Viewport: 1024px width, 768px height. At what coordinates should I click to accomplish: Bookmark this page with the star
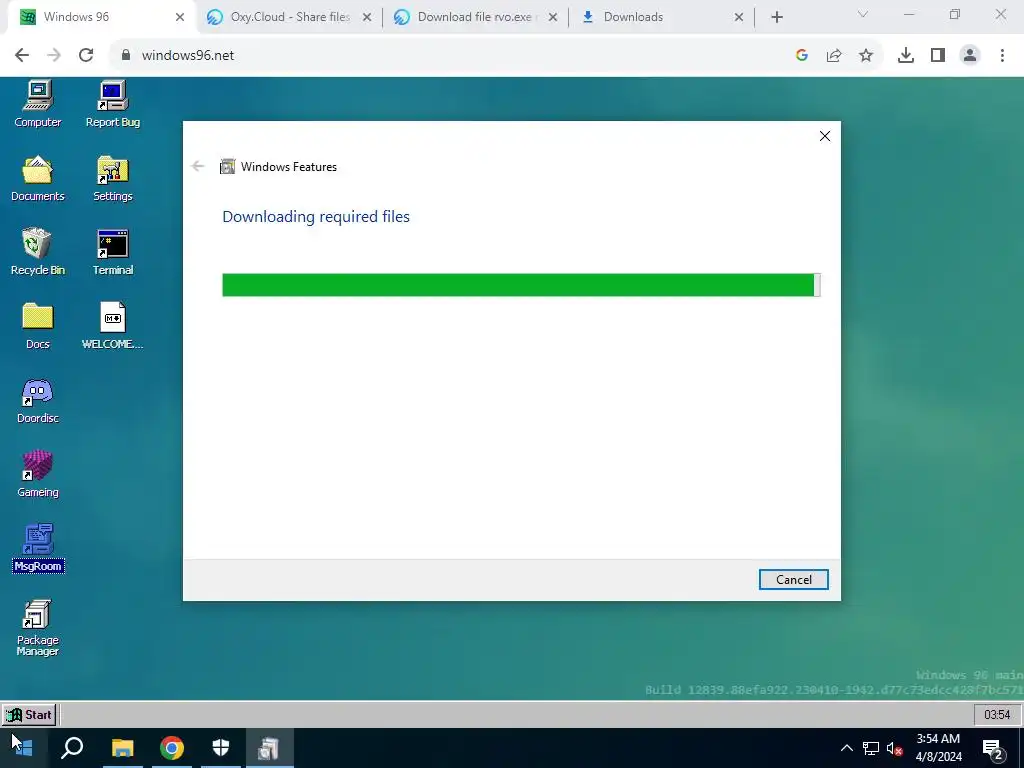coord(866,55)
